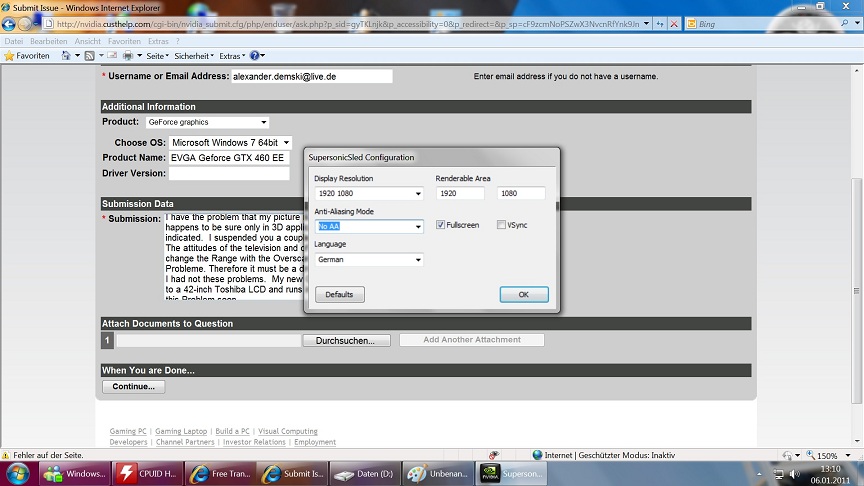Show hidden tray icons arrow
The width and height of the screenshot is (864, 486).
[x=759, y=474]
